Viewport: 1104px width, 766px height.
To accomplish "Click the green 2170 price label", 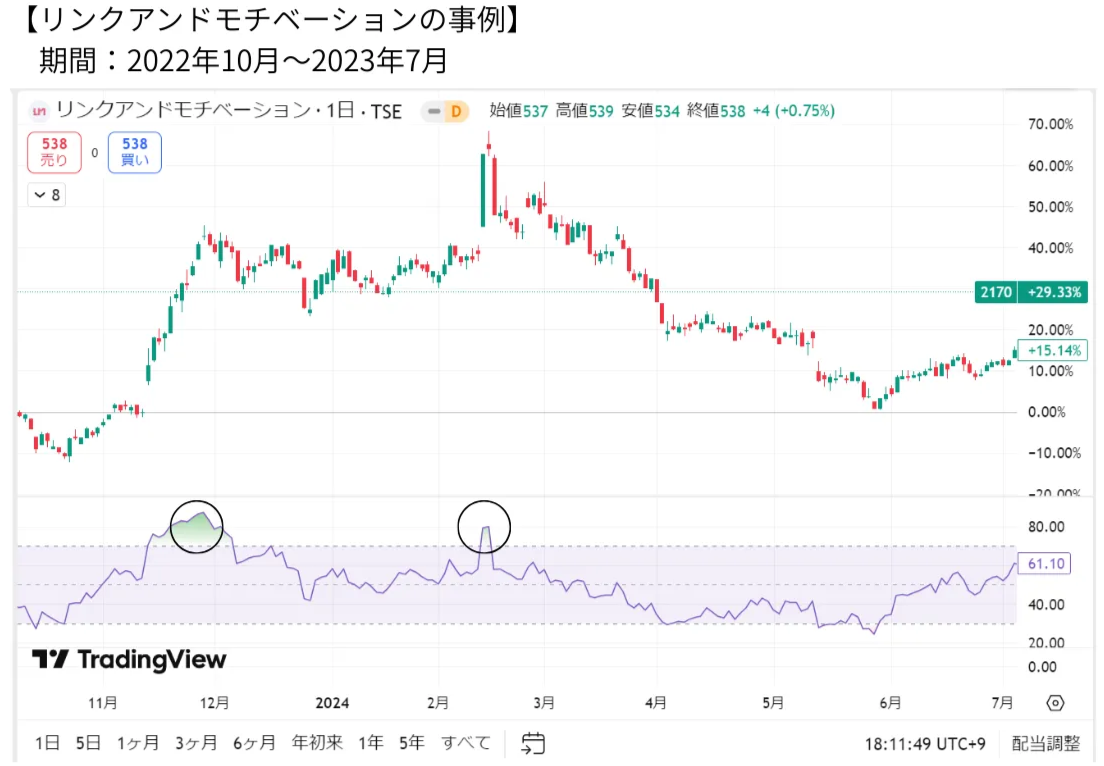I will pos(996,292).
